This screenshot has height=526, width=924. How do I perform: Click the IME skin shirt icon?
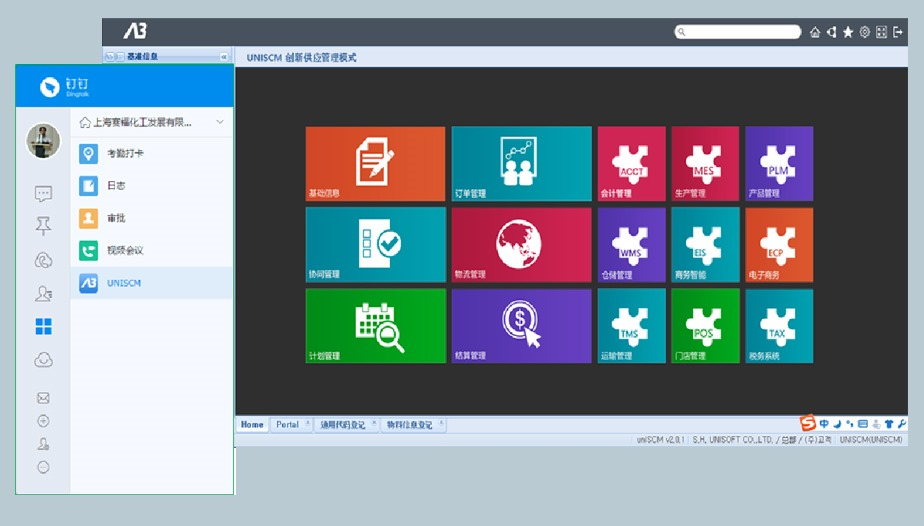pyautogui.click(x=889, y=424)
